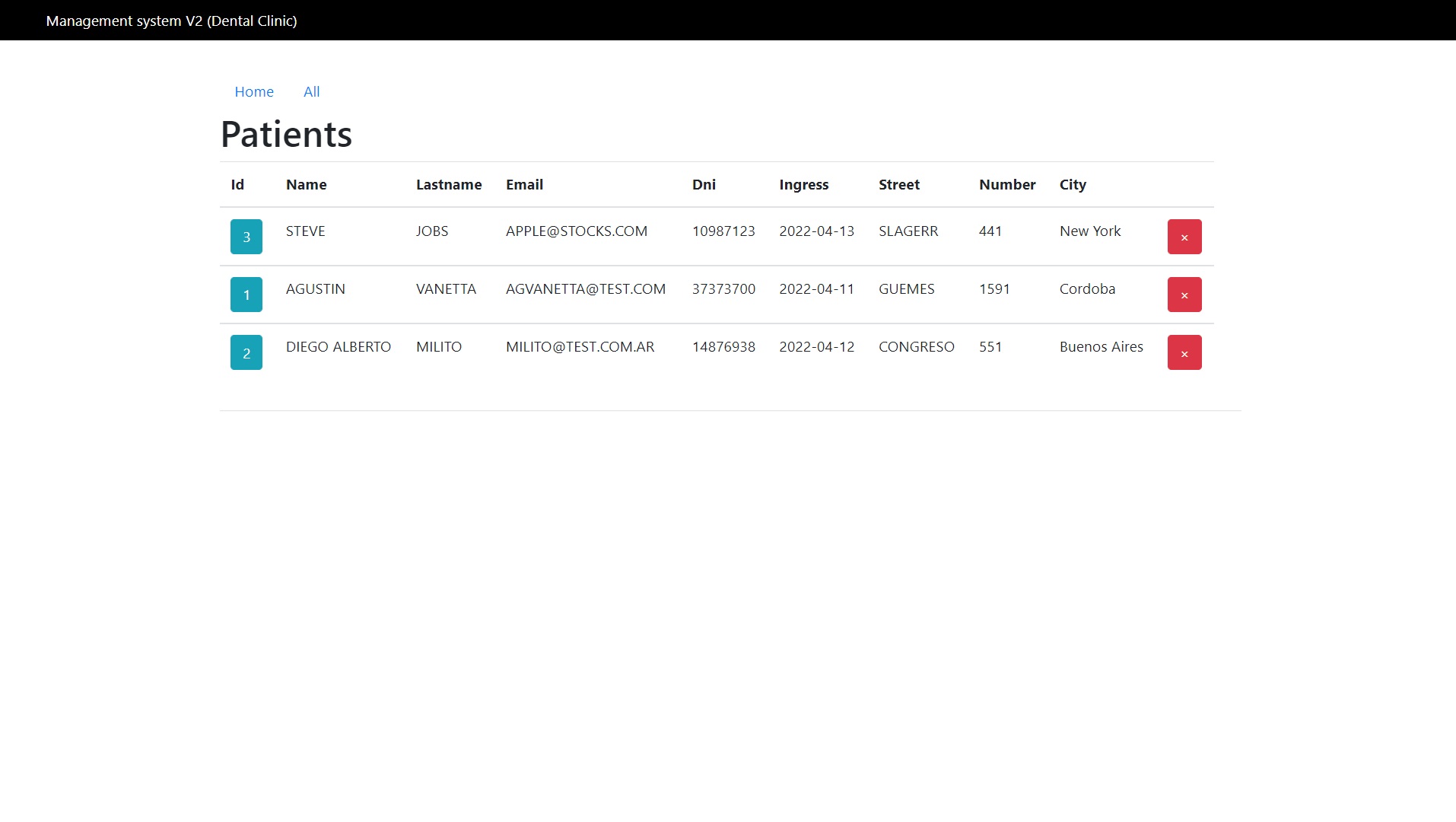Delete patient Steve Jobs with red X button
Screen dimensions: 1456x822
coord(1184,237)
